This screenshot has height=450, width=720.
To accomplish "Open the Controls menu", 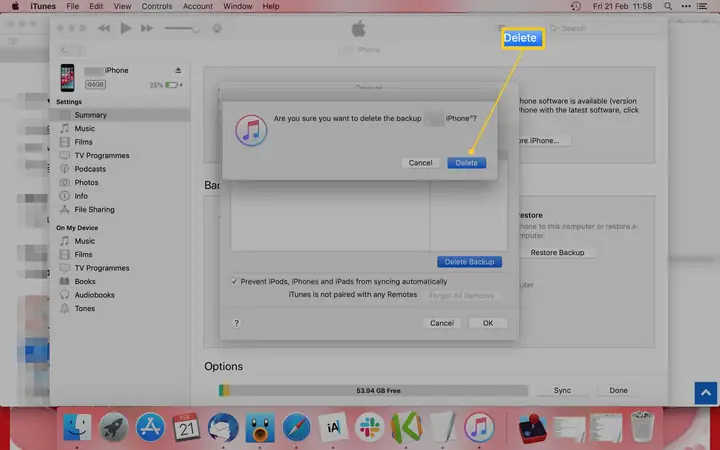I will click(x=157, y=6).
